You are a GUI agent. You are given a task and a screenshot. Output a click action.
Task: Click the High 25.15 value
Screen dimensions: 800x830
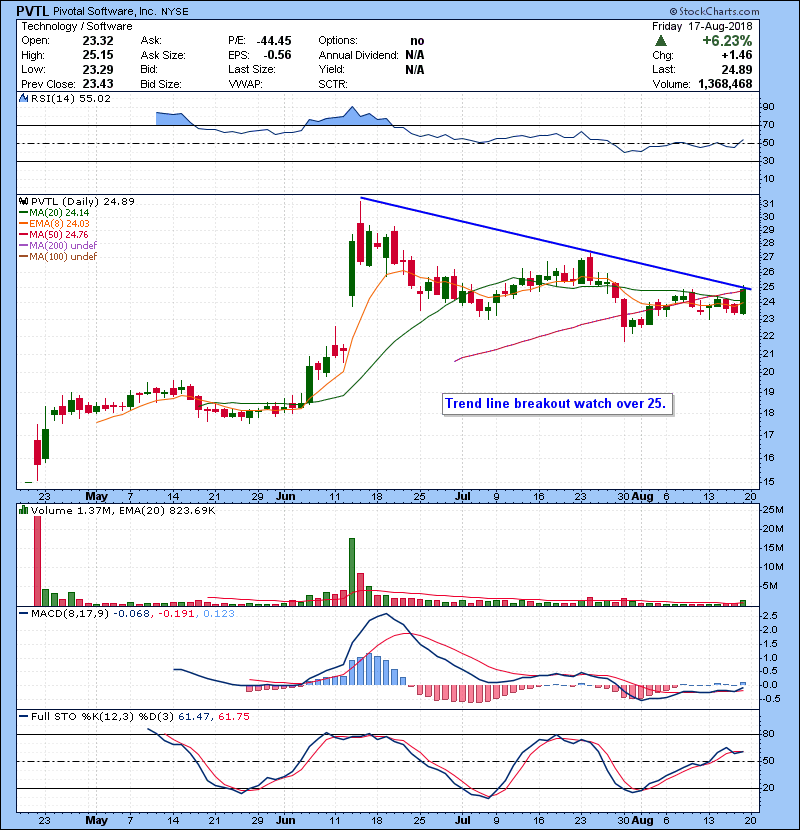coord(98,55)
